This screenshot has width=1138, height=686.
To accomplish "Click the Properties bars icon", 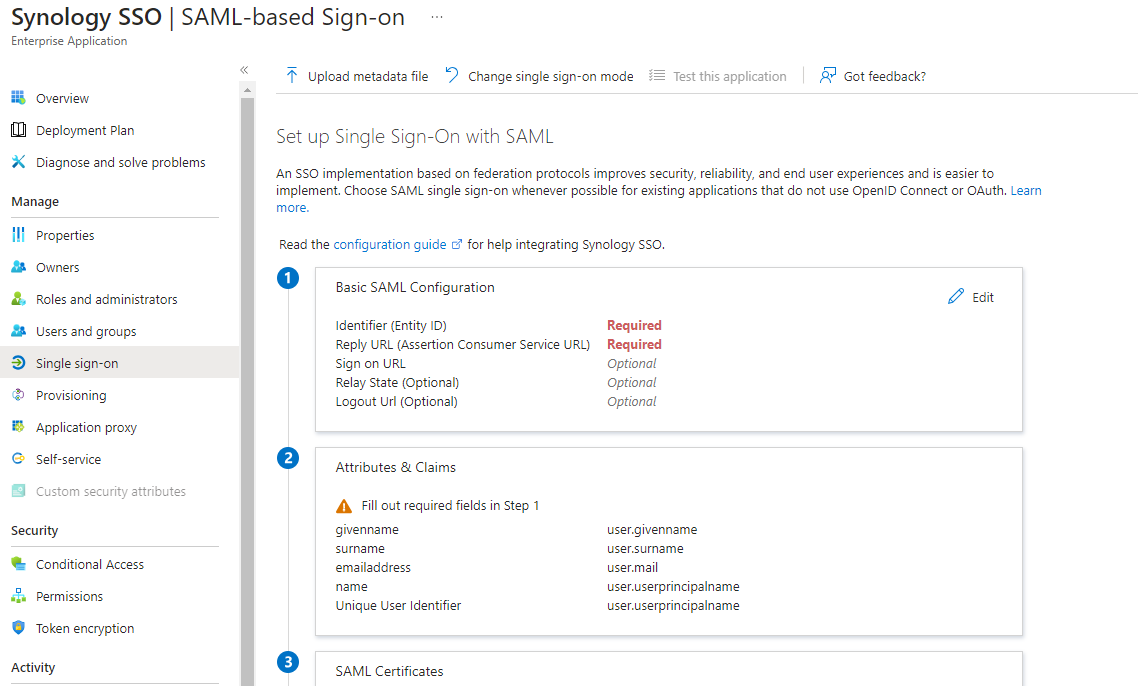I will tap(18, 234).
